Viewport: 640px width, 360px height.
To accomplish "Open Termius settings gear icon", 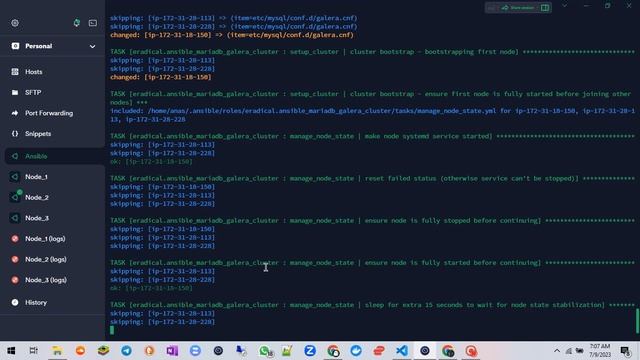I will coord(15,23).
